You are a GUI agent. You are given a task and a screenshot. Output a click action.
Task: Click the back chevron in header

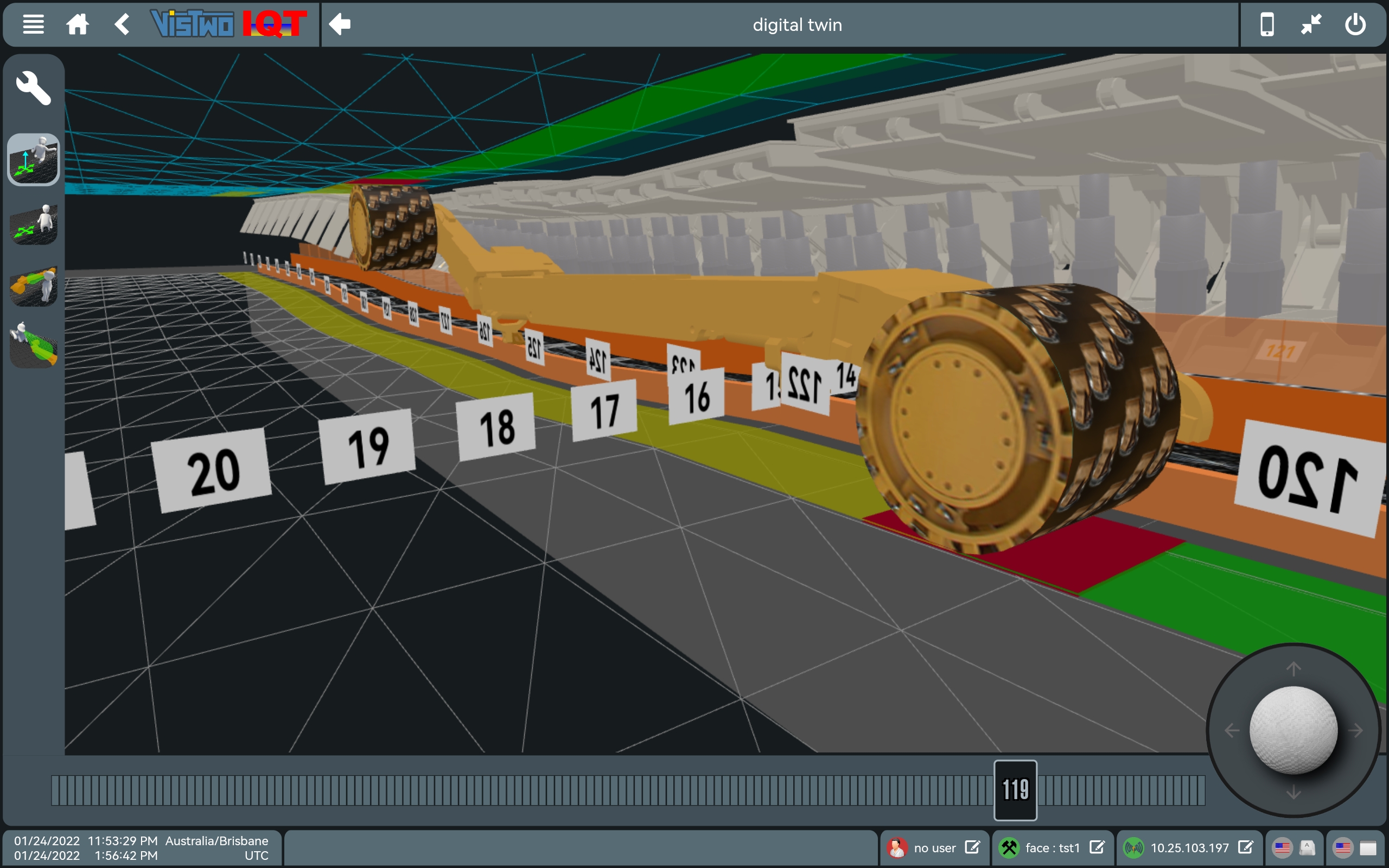(x=122, y=24)
